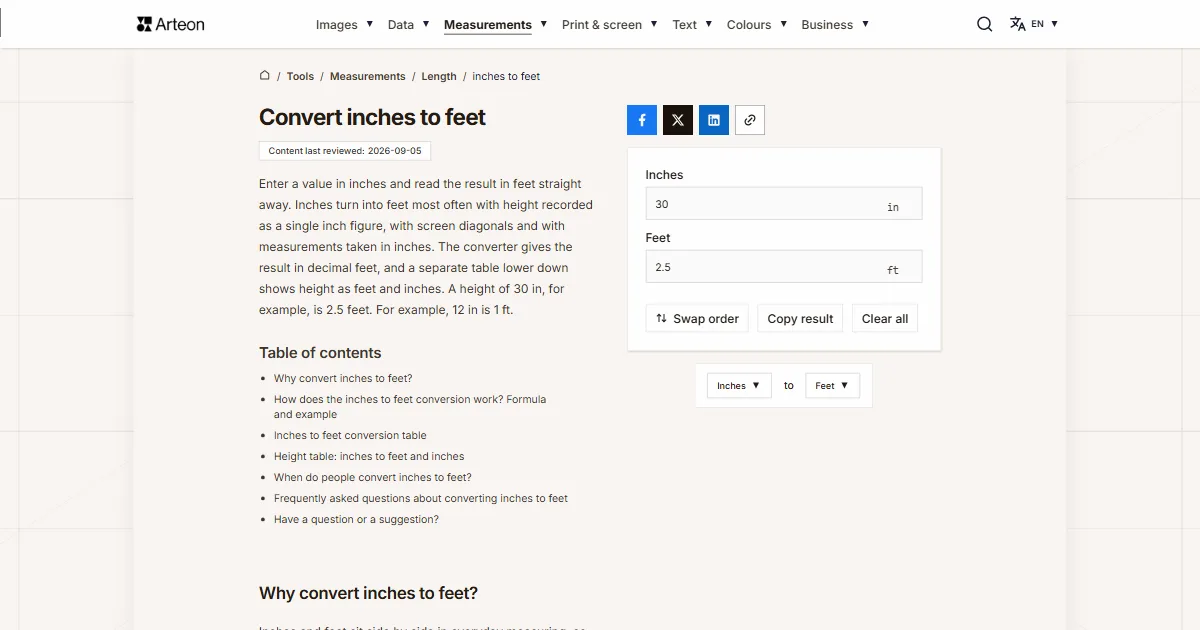Share on LinkedIn
The height and width of the screenshot is (630, 1200).
point(714,120)
